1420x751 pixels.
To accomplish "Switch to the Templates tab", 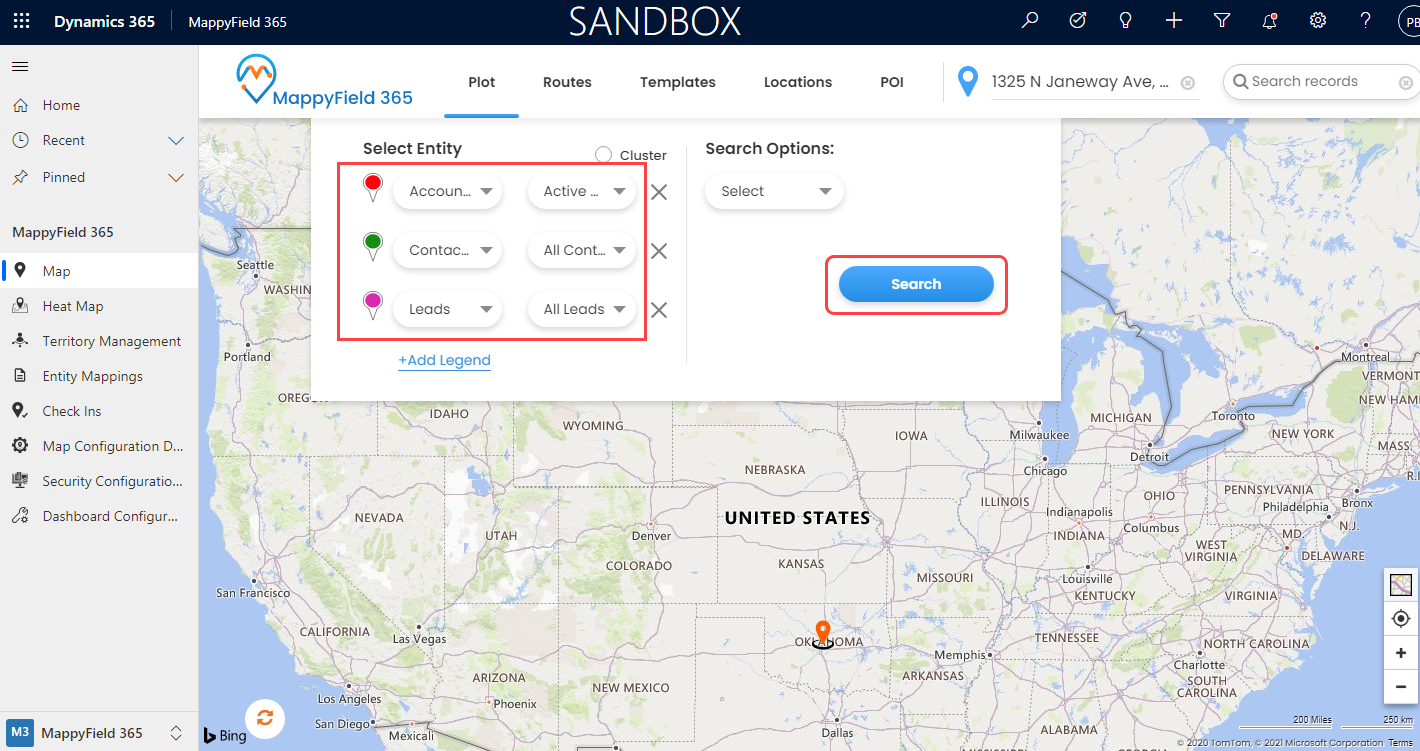I will click(x=678, y=82).
